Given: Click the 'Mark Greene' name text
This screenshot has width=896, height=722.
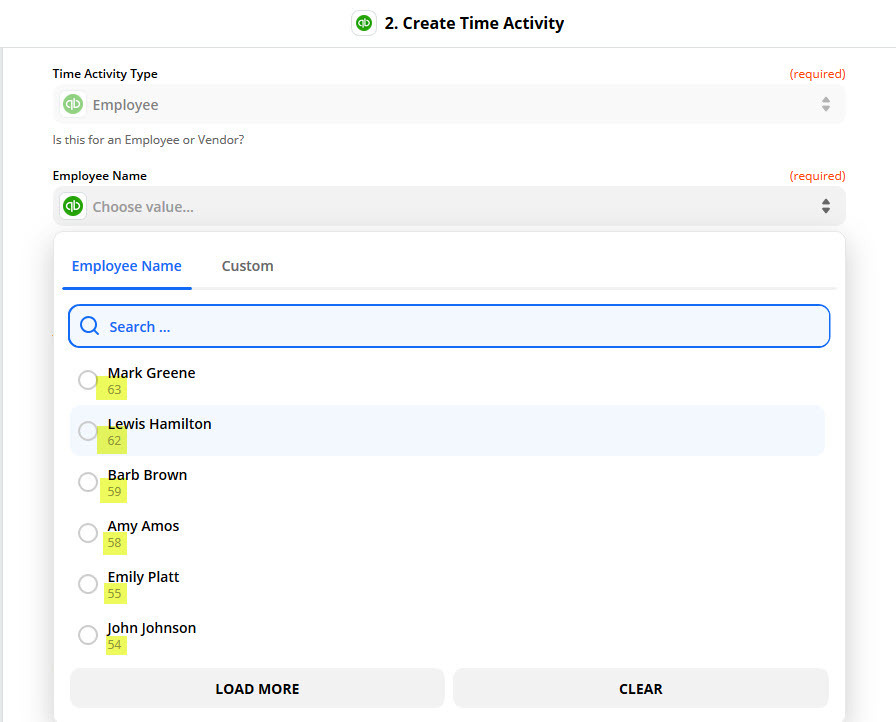Looking at the screenshot, I should click(x=151, y=373).
